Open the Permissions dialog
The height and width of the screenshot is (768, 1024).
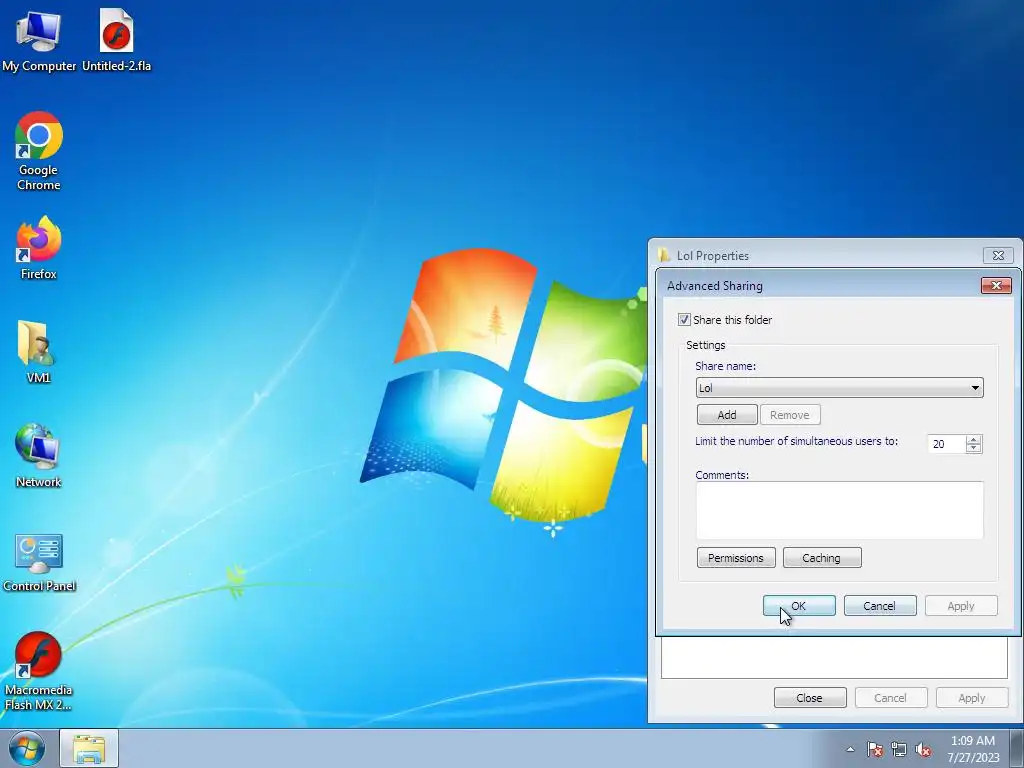pyautogui.click(x=736, y=558)
